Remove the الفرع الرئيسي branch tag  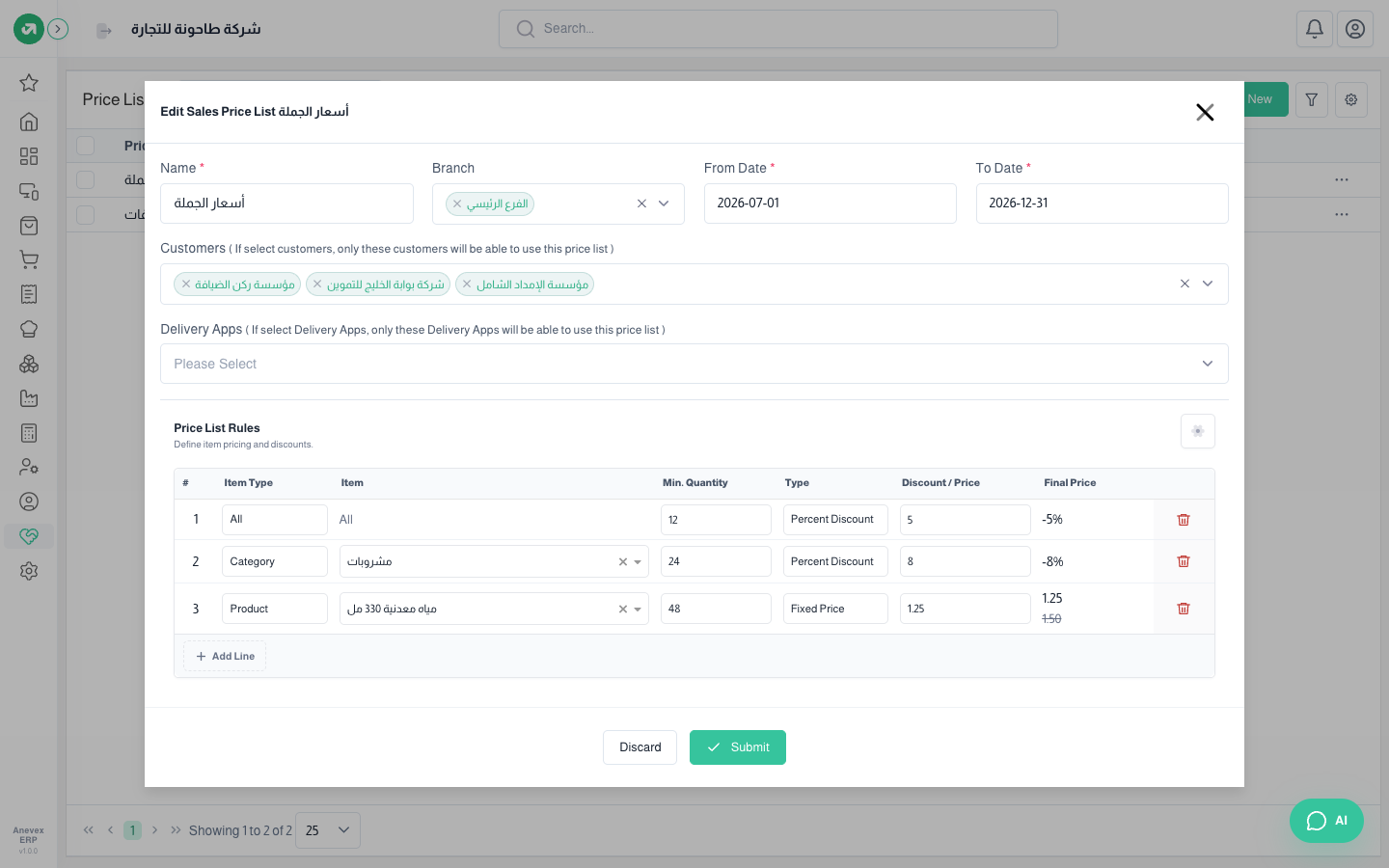coord(457,204)
